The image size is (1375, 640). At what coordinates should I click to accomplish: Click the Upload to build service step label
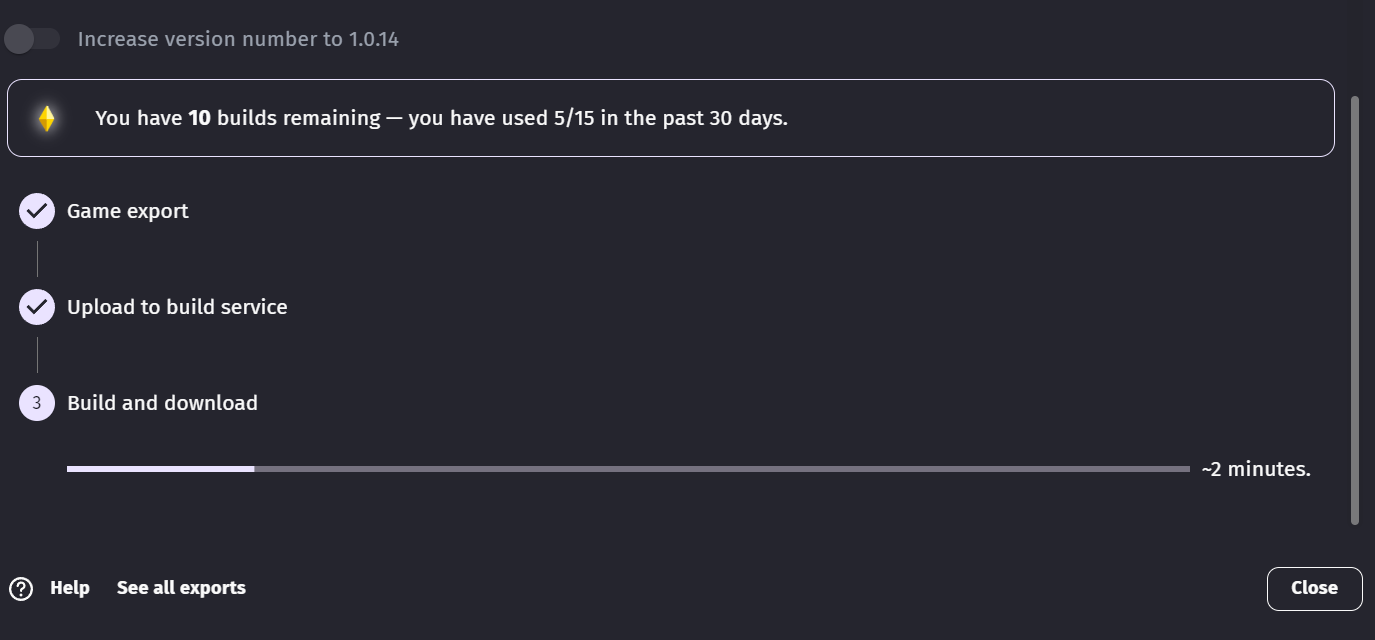pos(176,306)
